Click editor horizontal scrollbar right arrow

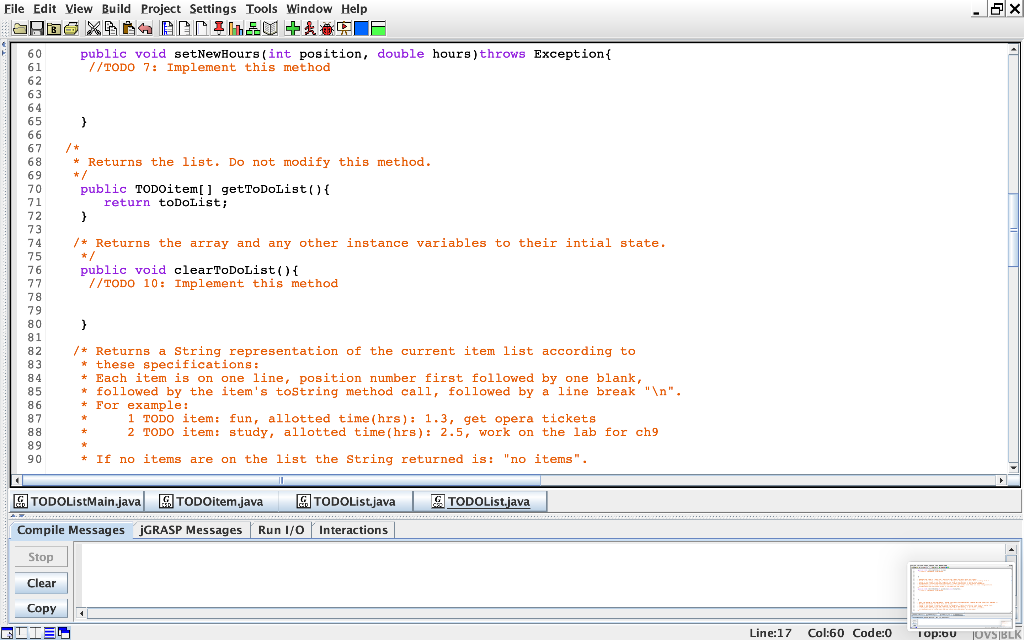pos(1001,480)
